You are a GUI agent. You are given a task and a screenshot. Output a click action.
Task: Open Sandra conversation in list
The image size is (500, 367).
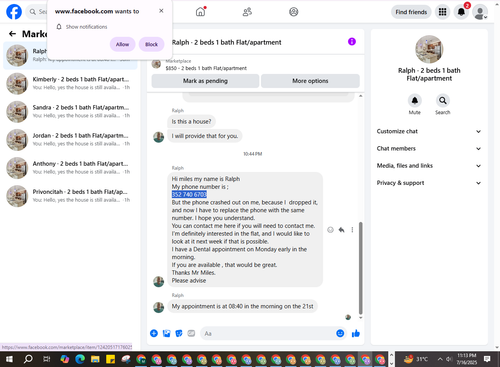pos(70,111)
